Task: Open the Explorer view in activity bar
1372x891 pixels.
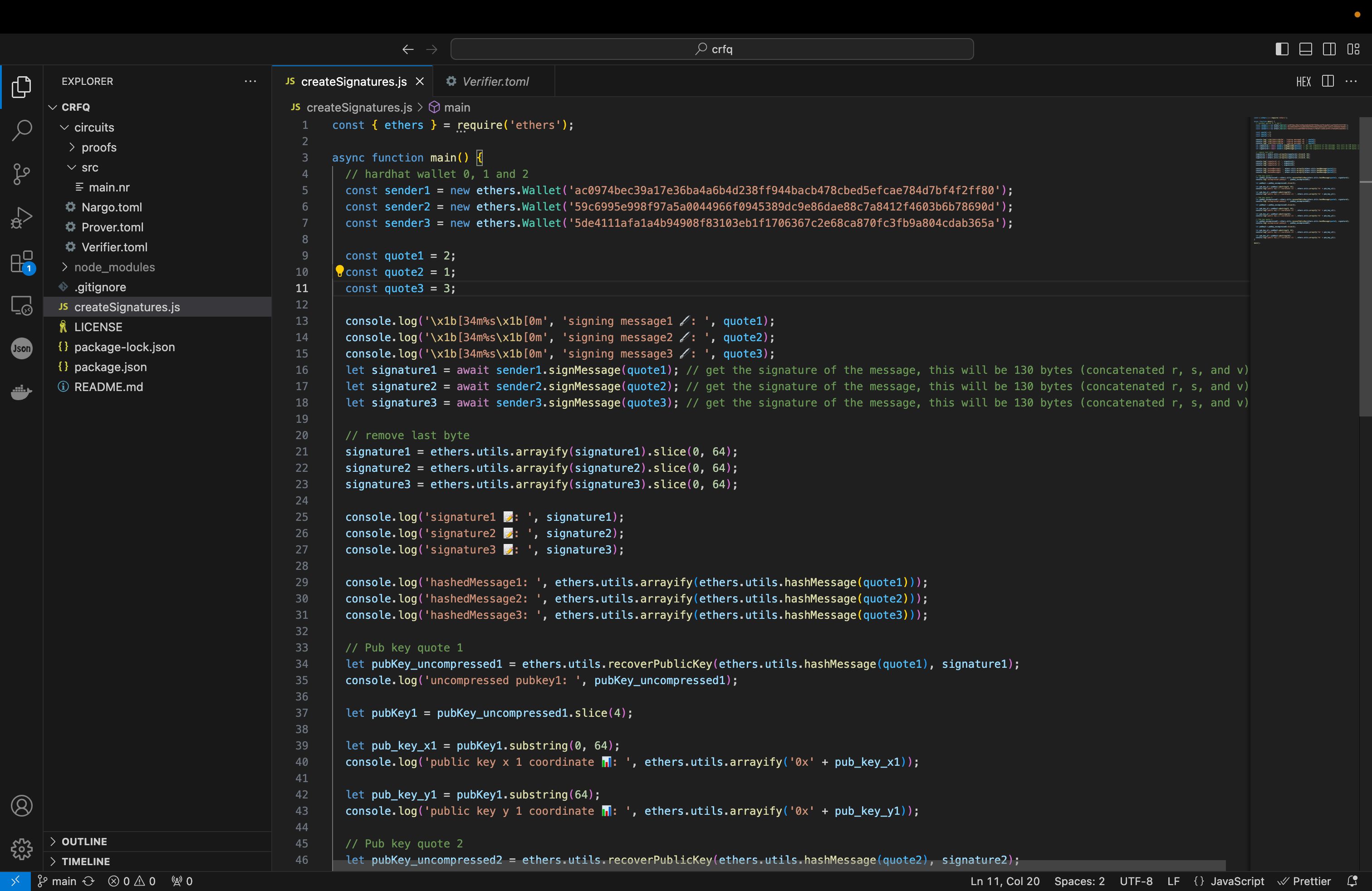Action: coord(21,87)
